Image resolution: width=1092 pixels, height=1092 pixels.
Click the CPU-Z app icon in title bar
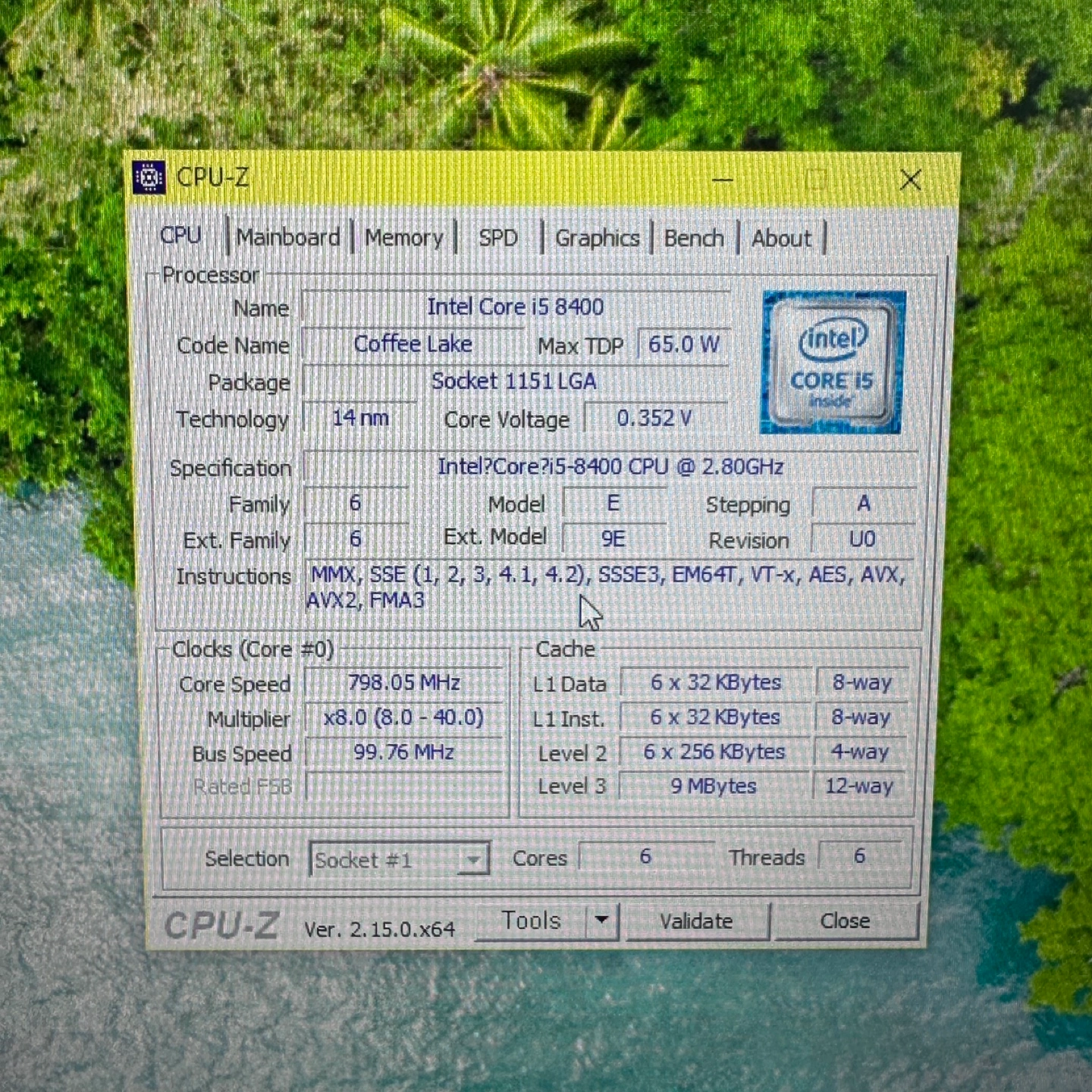click(149, 178)
